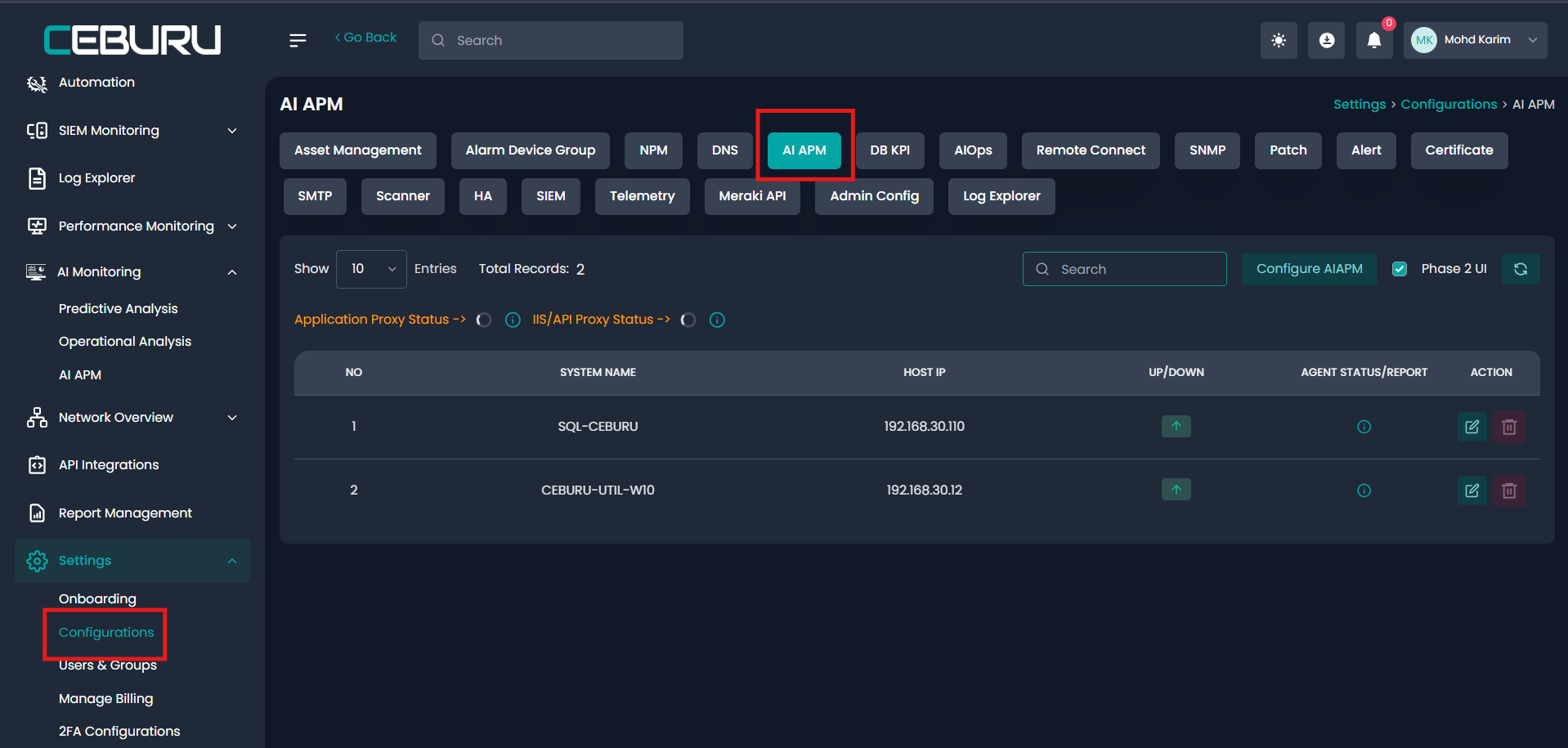Switch to the Asset Management tab
Screen dimensions: 1568x748
click(x=358, y=150)
